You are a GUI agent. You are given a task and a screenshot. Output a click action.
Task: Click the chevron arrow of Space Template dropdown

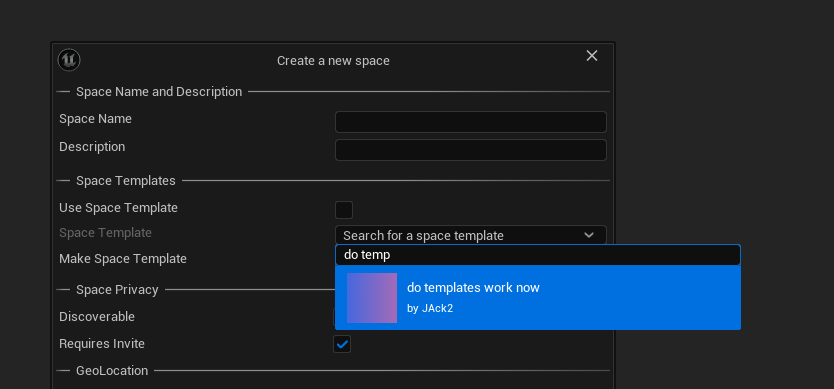click(589, 235)
